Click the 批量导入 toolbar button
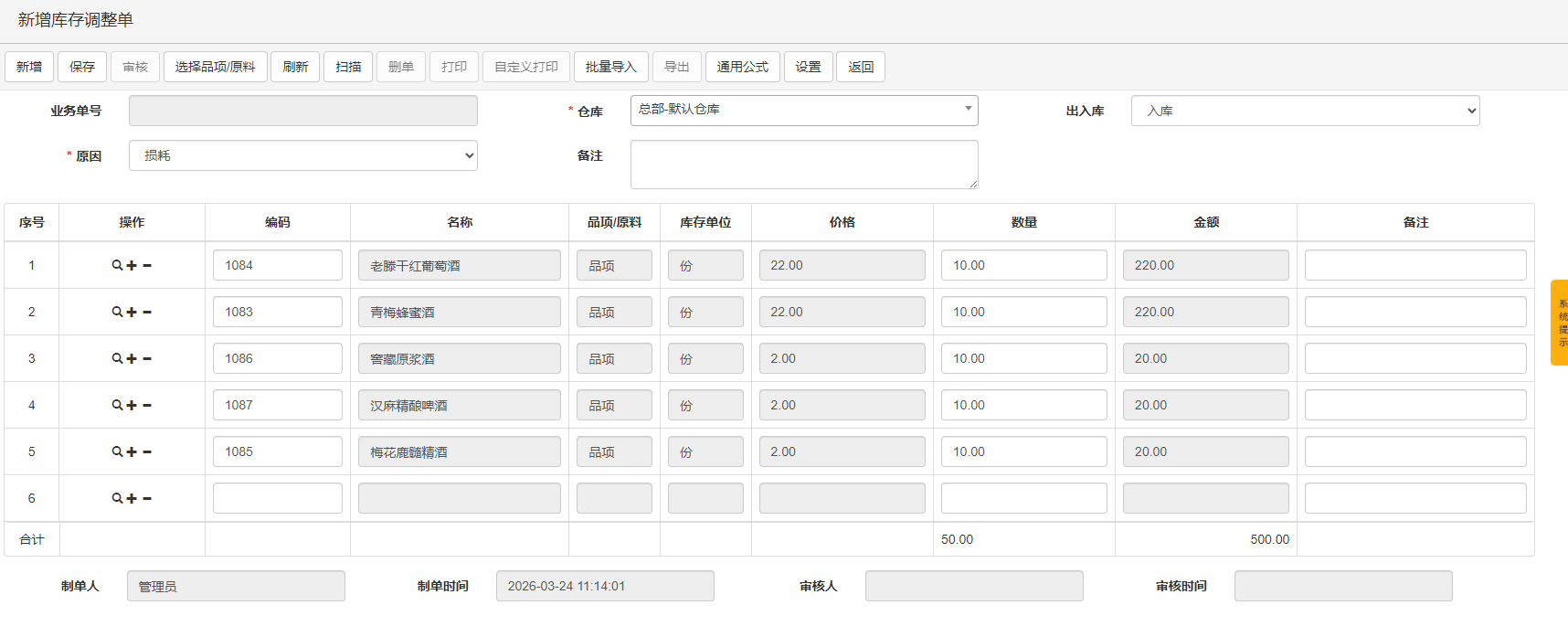Screen dimensions: 1568x637 [x=610, y=67]
